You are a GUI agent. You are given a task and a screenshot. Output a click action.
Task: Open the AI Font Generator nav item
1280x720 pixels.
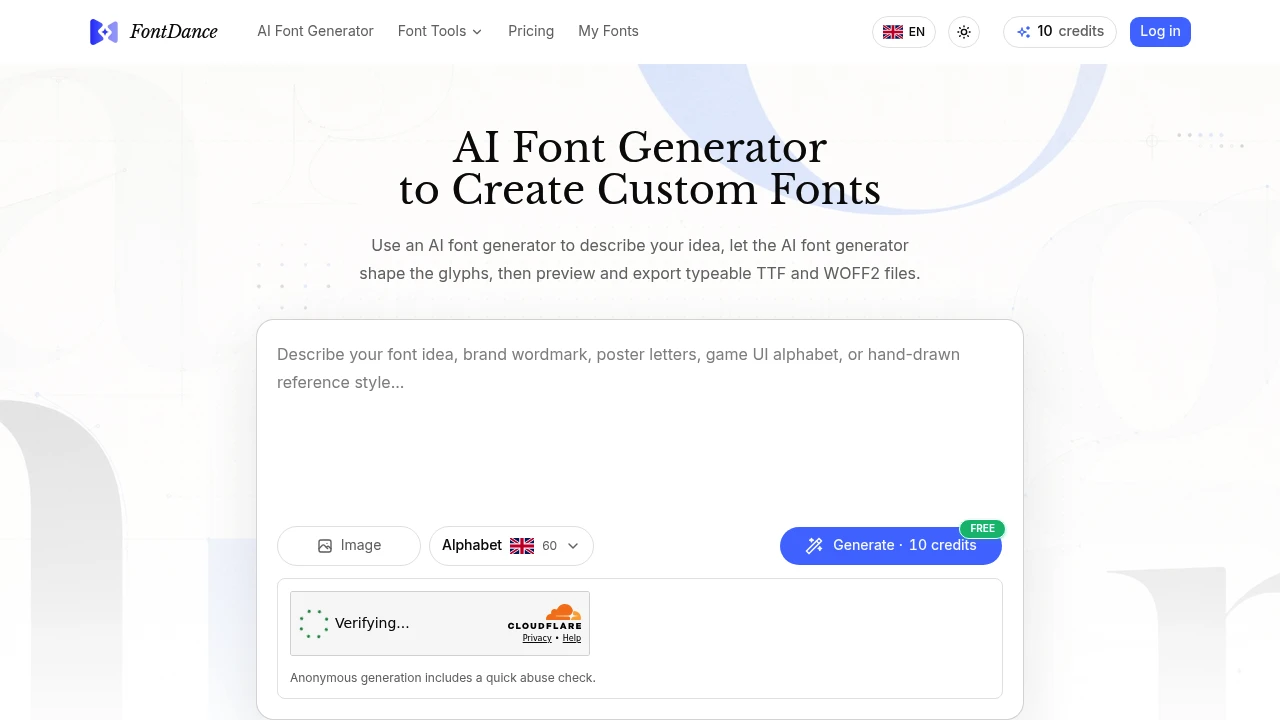pos(315,31)
